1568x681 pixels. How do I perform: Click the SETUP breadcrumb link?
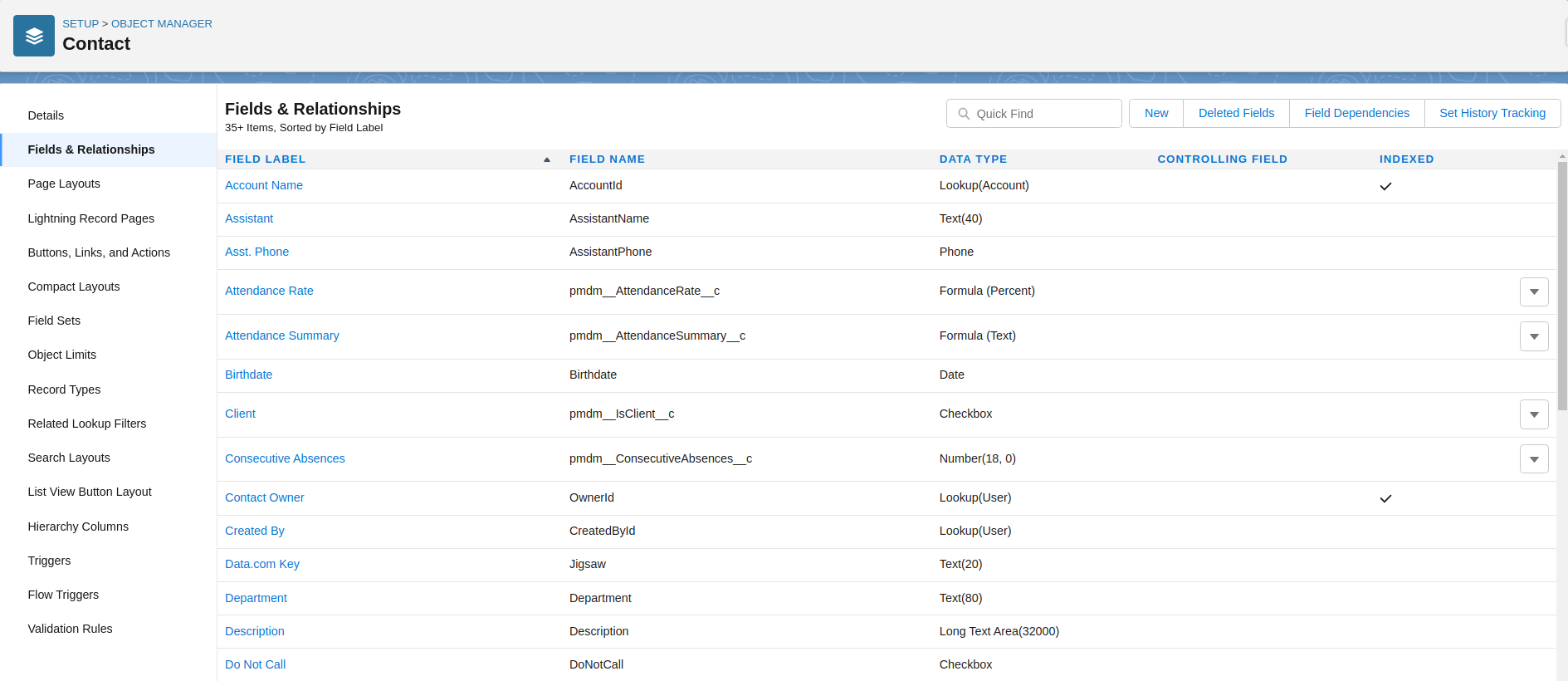pyautogui.click(x=81, y=24)
